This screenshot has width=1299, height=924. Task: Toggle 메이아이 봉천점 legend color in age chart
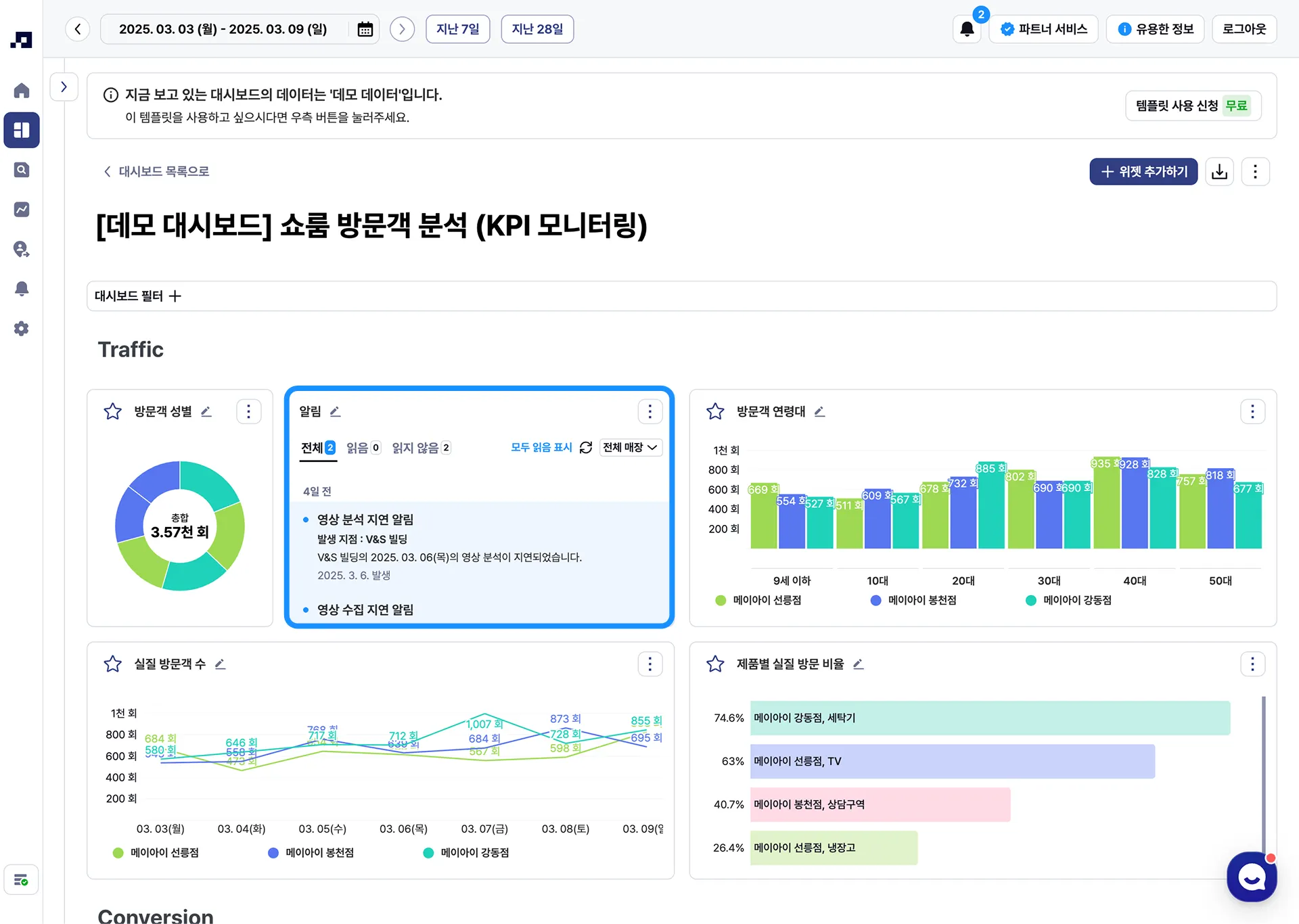[875, 601]
